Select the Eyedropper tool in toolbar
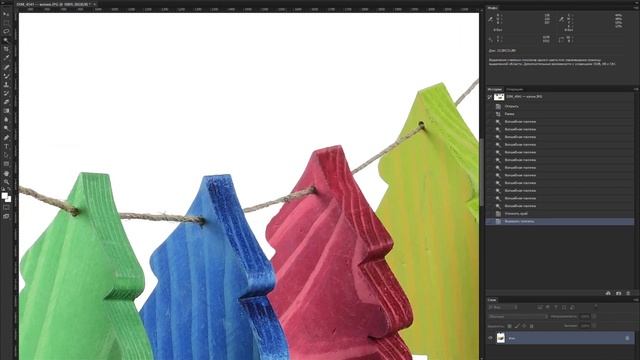 (6, 58)
